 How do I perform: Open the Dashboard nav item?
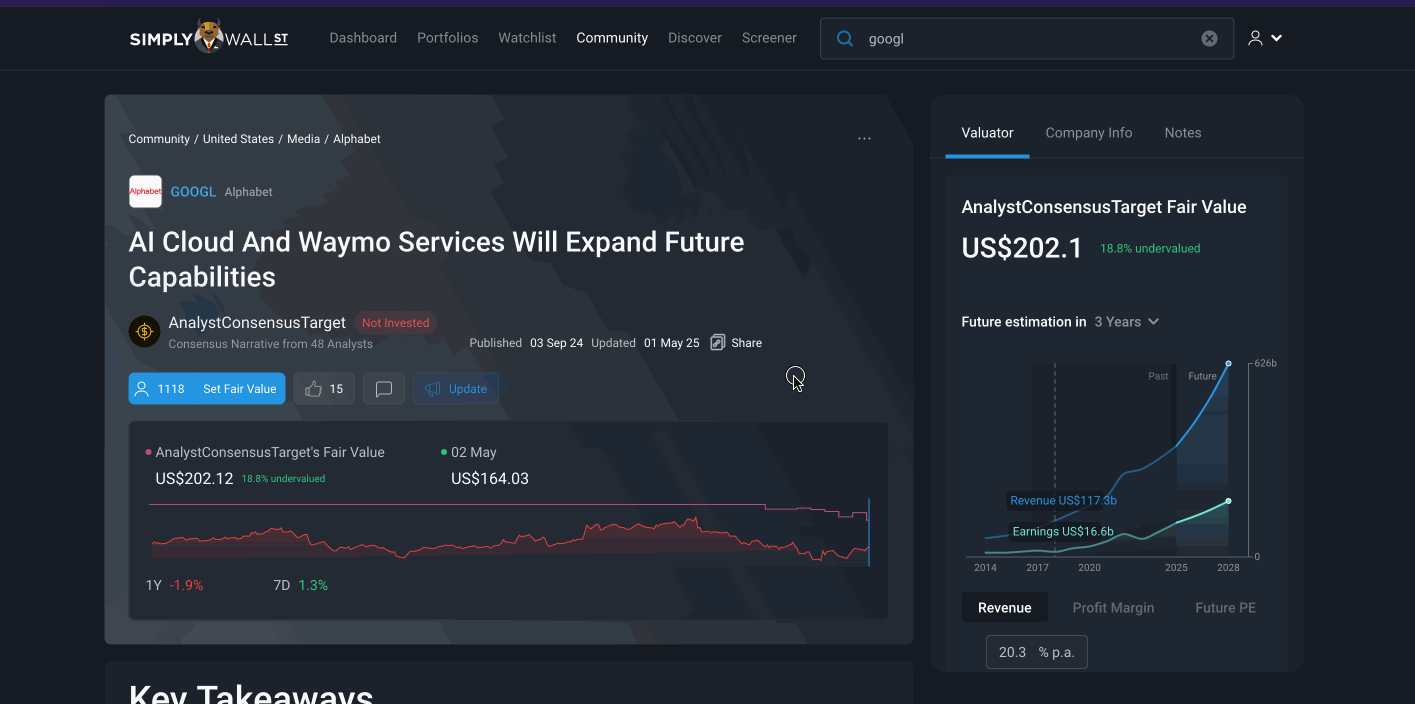tap(363, 38)
